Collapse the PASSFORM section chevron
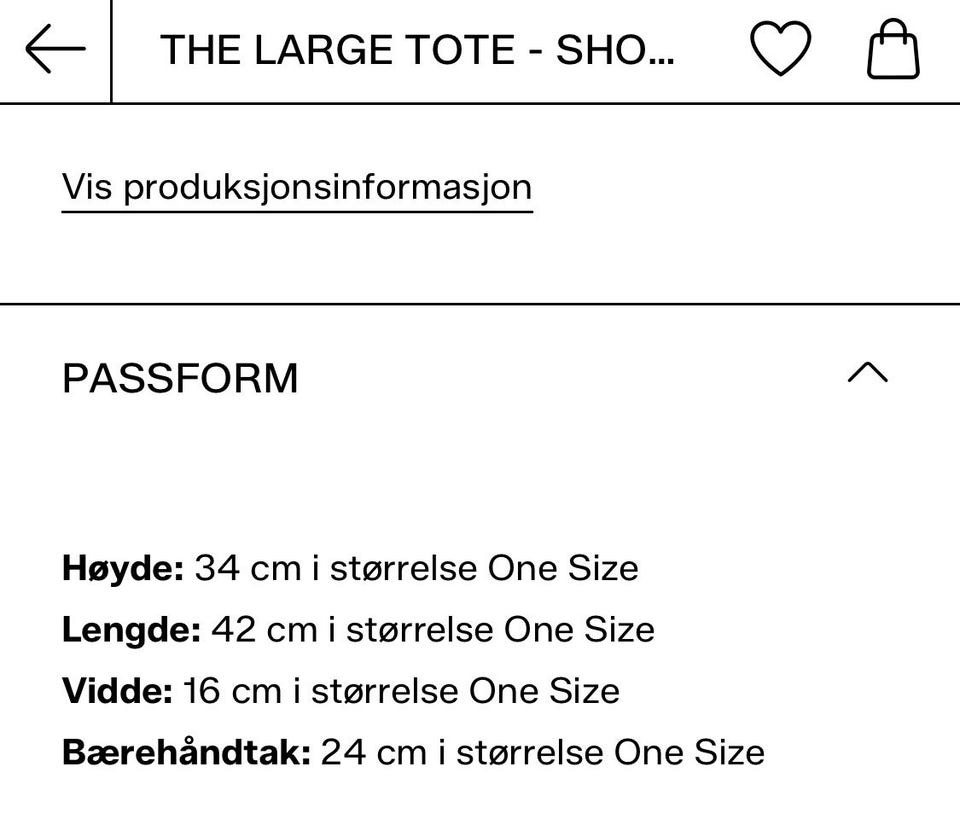 pyautogui.click(x=867, y=373)
